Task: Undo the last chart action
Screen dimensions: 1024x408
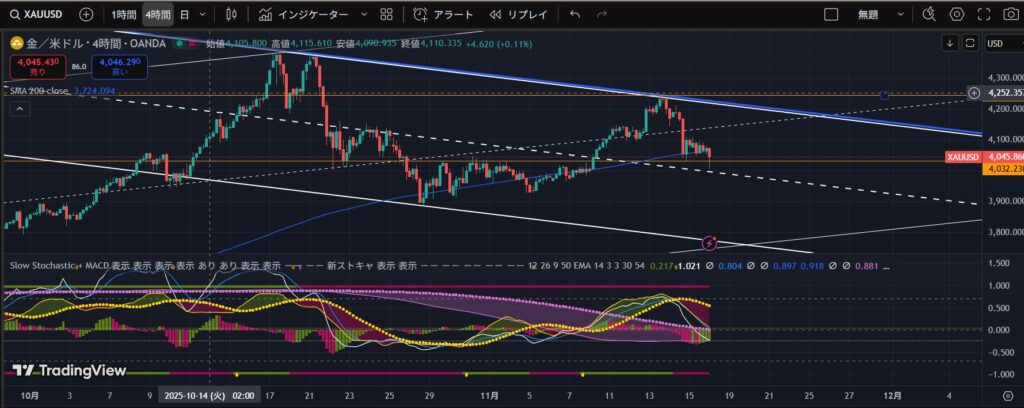Action: click(574, 15)
